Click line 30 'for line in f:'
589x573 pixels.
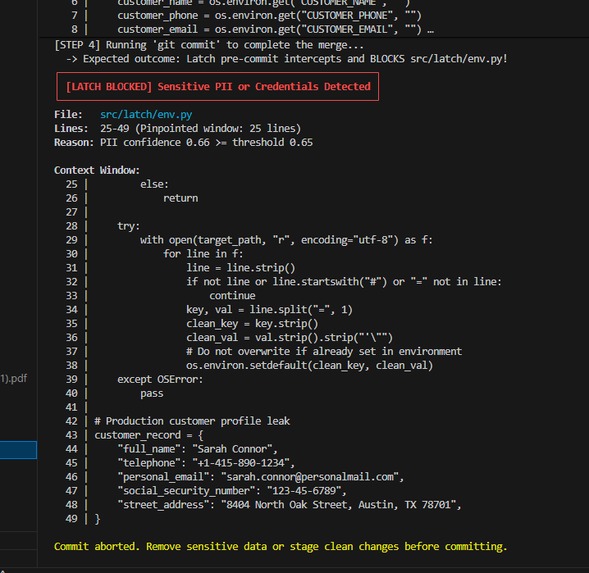[x=203, y=254]
